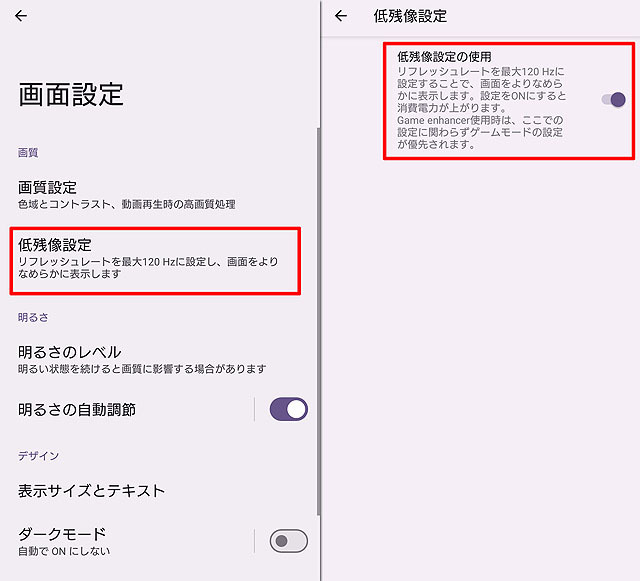The width and height of the screenshot is (640, 581).
Task: Enable the ダークモード switch
Action: coord(289,541)
